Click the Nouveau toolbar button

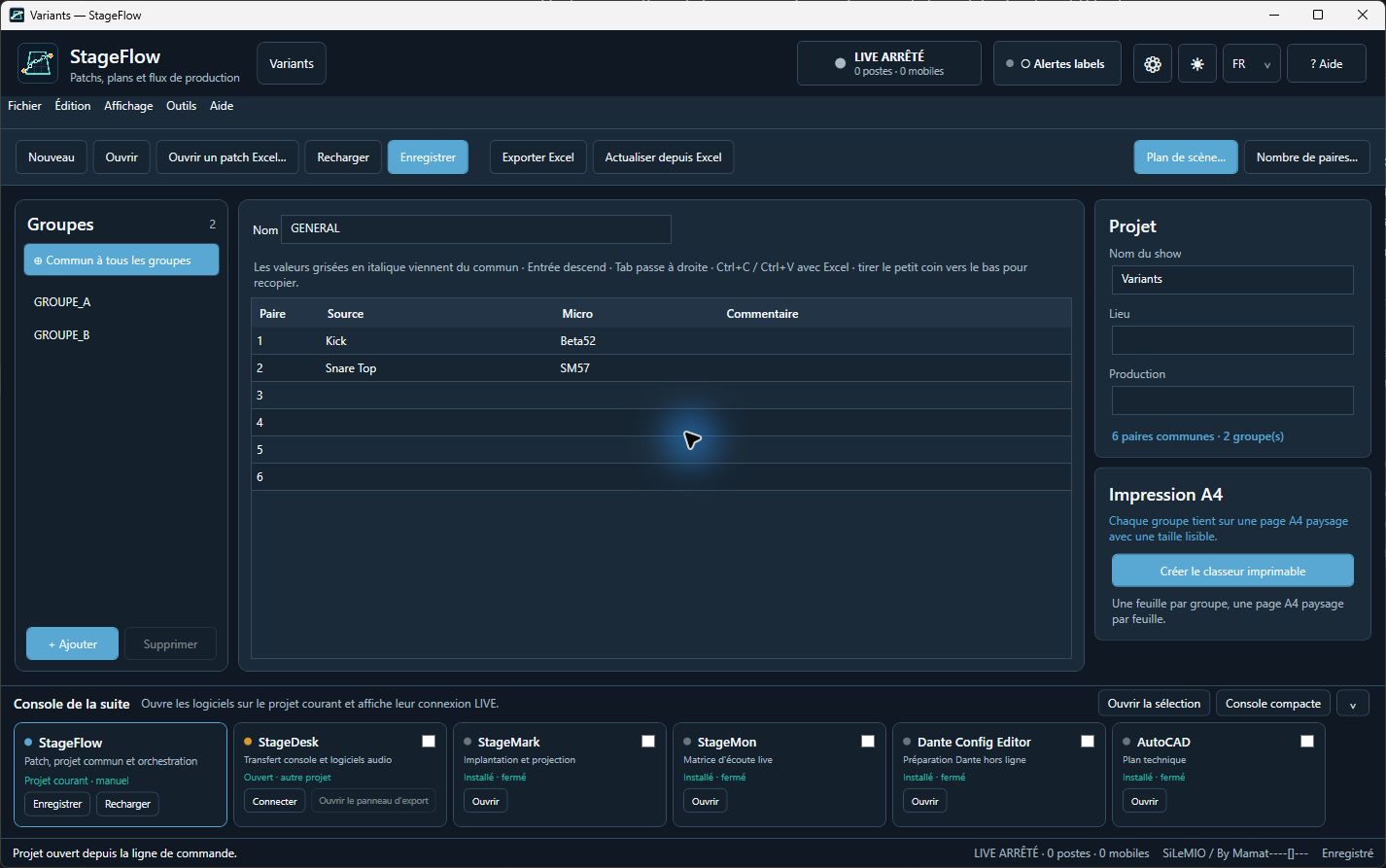click(x=52, y=157)
